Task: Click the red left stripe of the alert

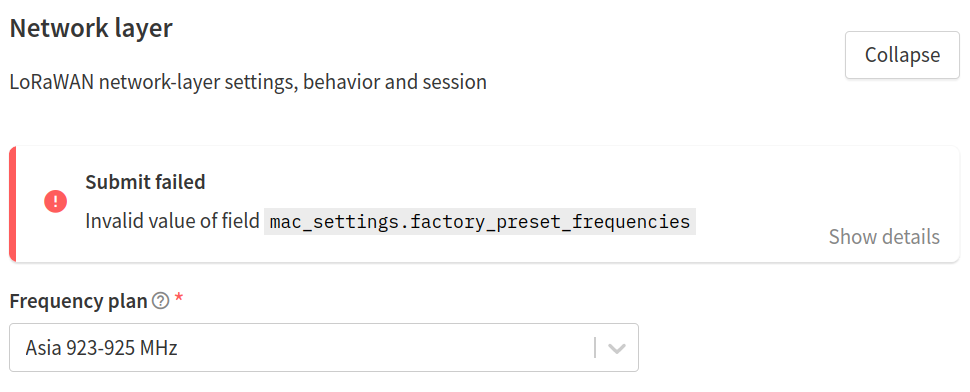Action: click(12, 204)
